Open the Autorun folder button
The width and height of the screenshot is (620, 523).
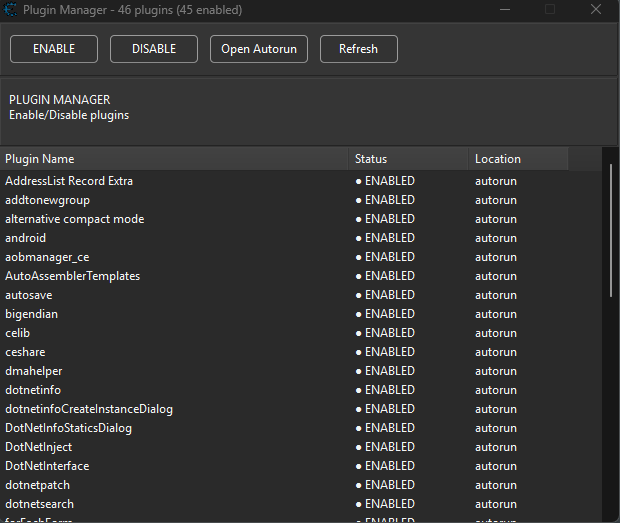click(x=259, y=49)
